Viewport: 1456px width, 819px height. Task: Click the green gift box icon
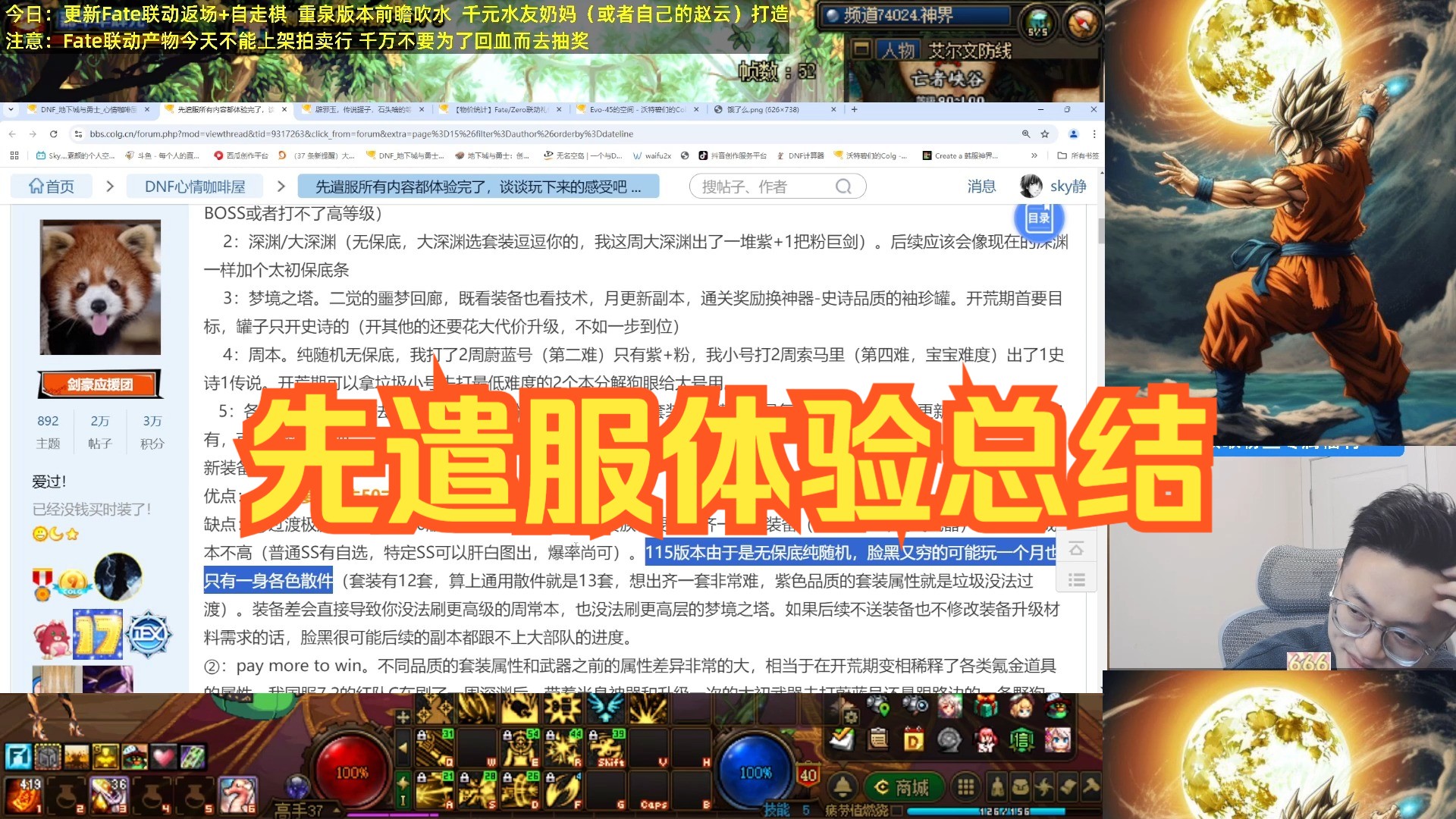[x=986, y=707]
